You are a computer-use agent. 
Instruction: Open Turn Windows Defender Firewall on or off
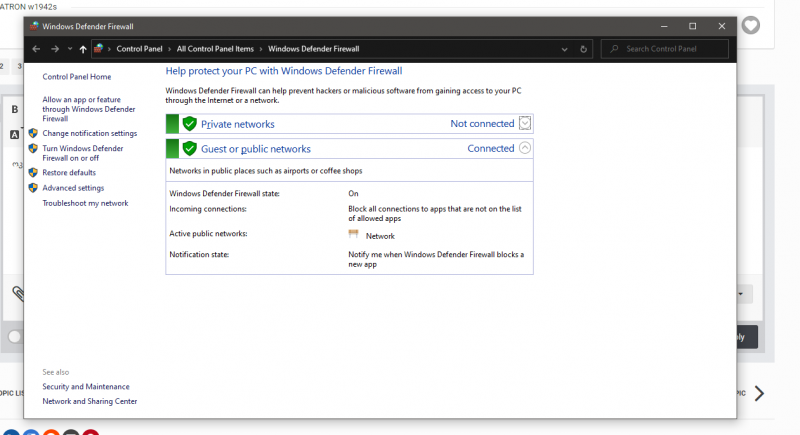coord(83,153)
